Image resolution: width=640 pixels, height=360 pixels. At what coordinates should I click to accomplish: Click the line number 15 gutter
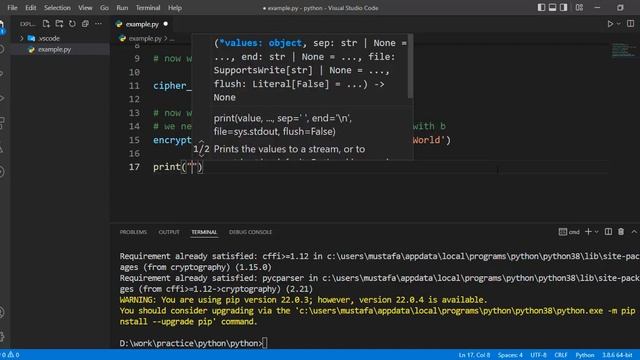[134, 140]
